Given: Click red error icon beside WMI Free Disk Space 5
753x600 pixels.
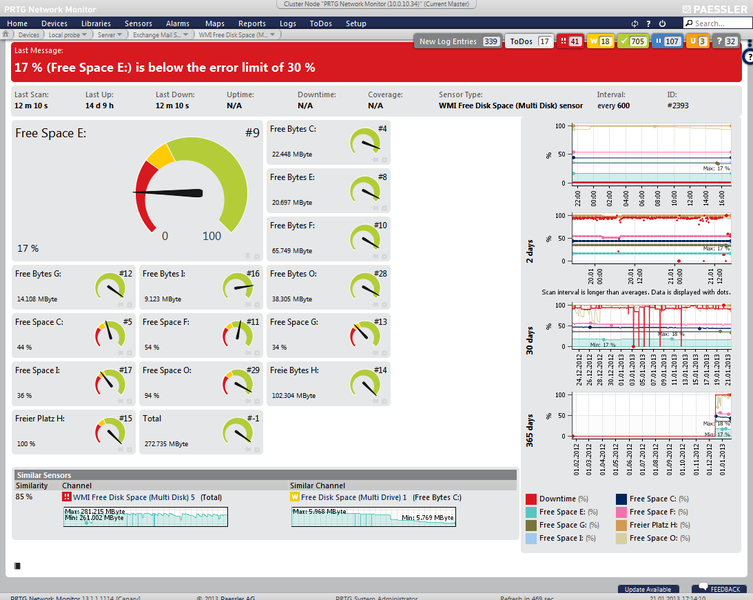Looking at the screenshot, I should pos(66,497).
